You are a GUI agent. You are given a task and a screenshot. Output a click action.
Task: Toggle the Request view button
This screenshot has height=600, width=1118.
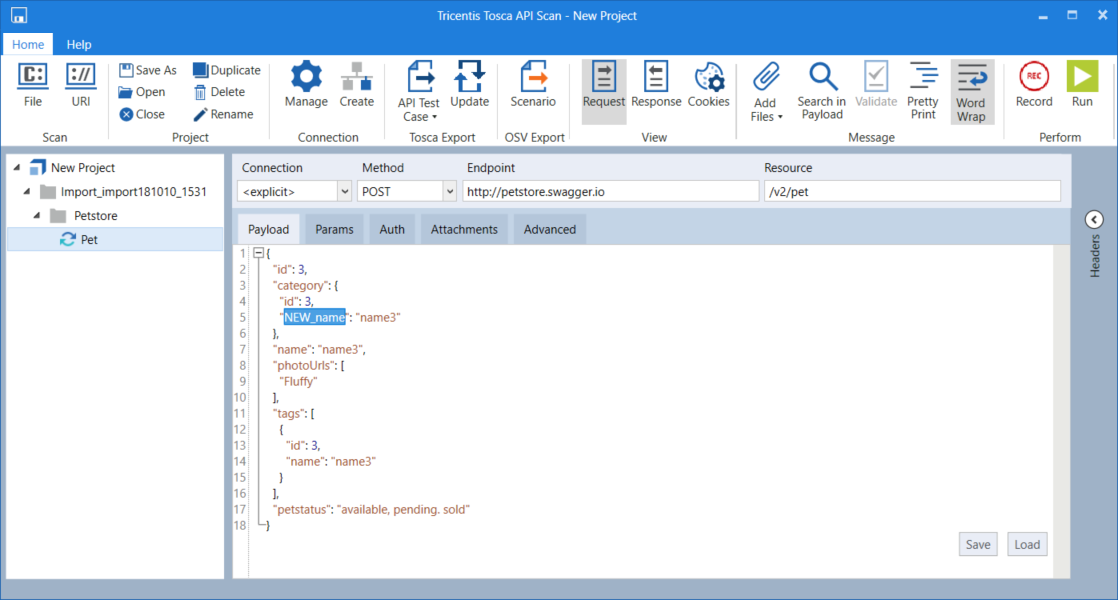(603, 86)
